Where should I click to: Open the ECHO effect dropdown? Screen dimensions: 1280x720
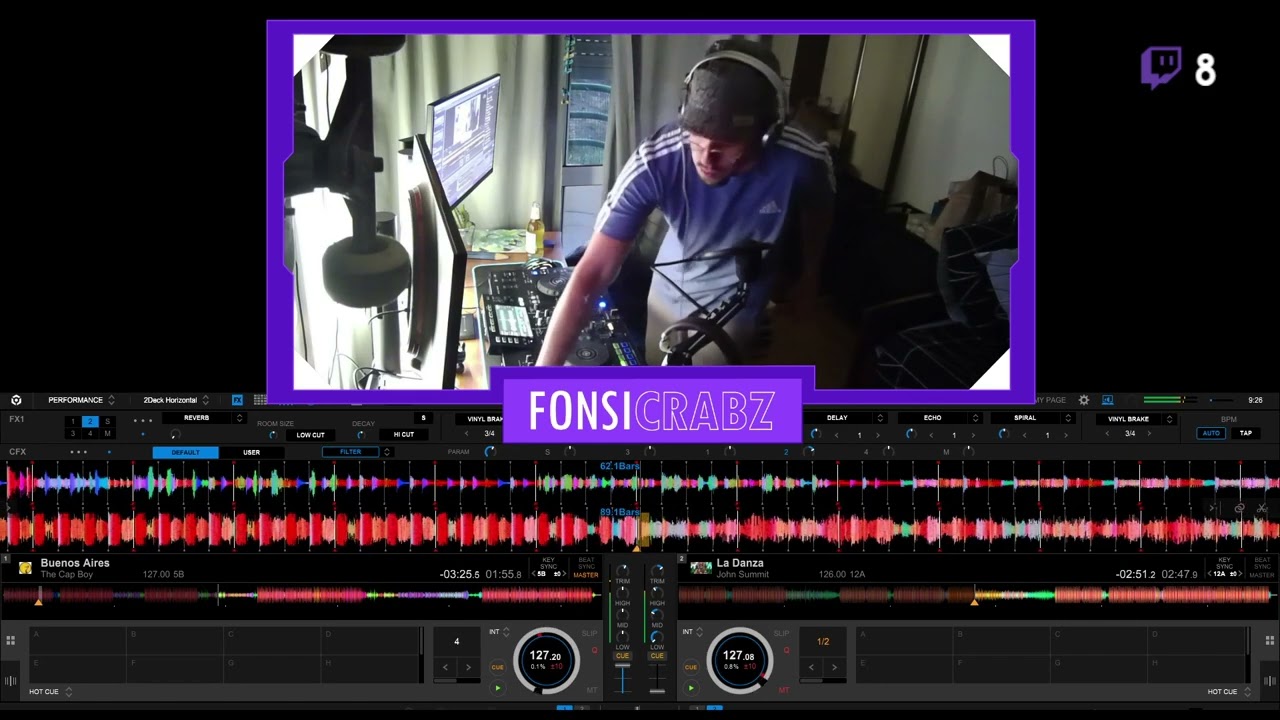pyautogui.click(x=939, y=418)
